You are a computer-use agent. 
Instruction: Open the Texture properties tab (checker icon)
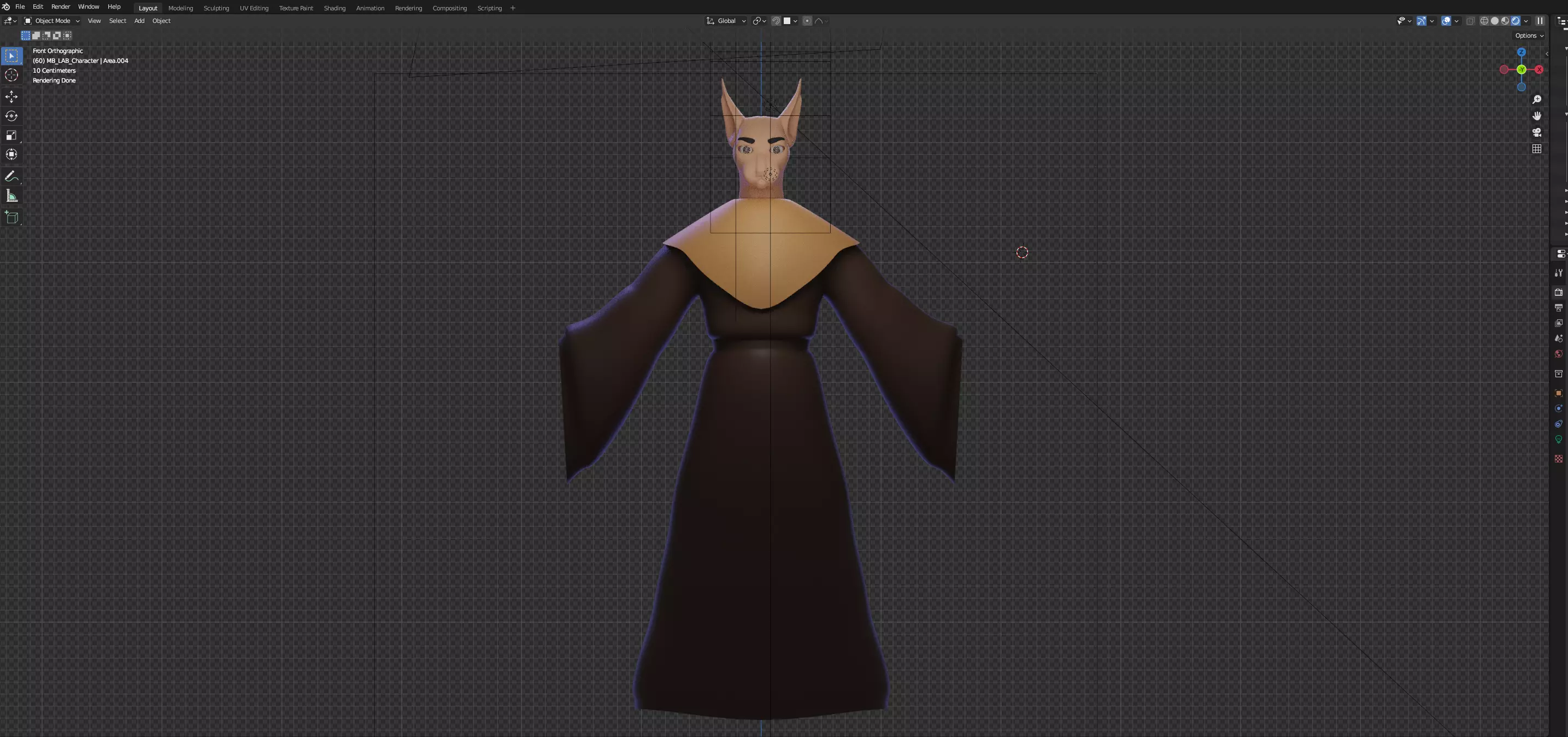pos(1558,459)
